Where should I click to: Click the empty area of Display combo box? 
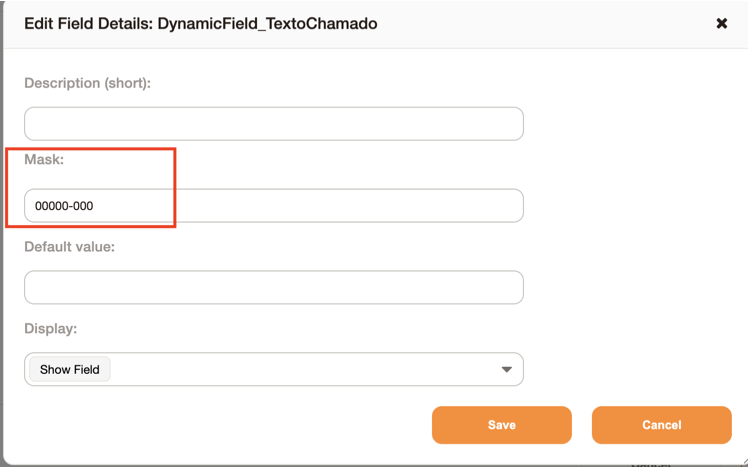tap(305, 369)
